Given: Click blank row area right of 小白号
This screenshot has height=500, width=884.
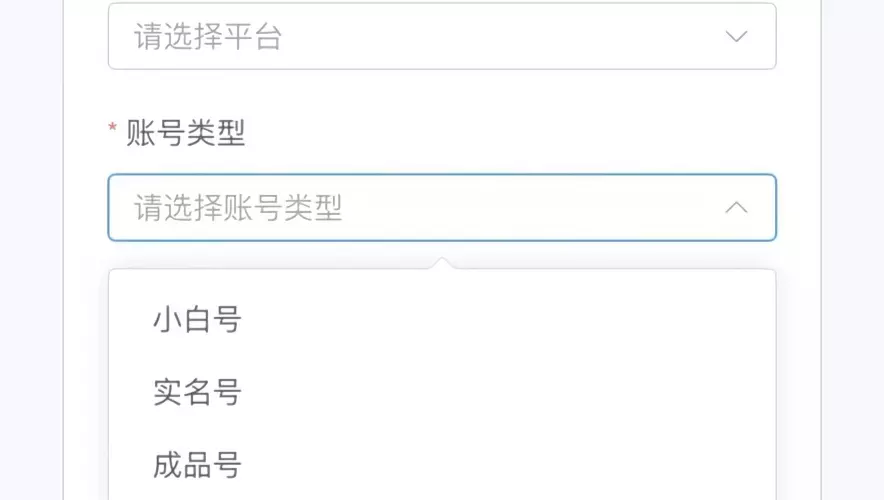Looking at the screenshot, I should 500,320.
